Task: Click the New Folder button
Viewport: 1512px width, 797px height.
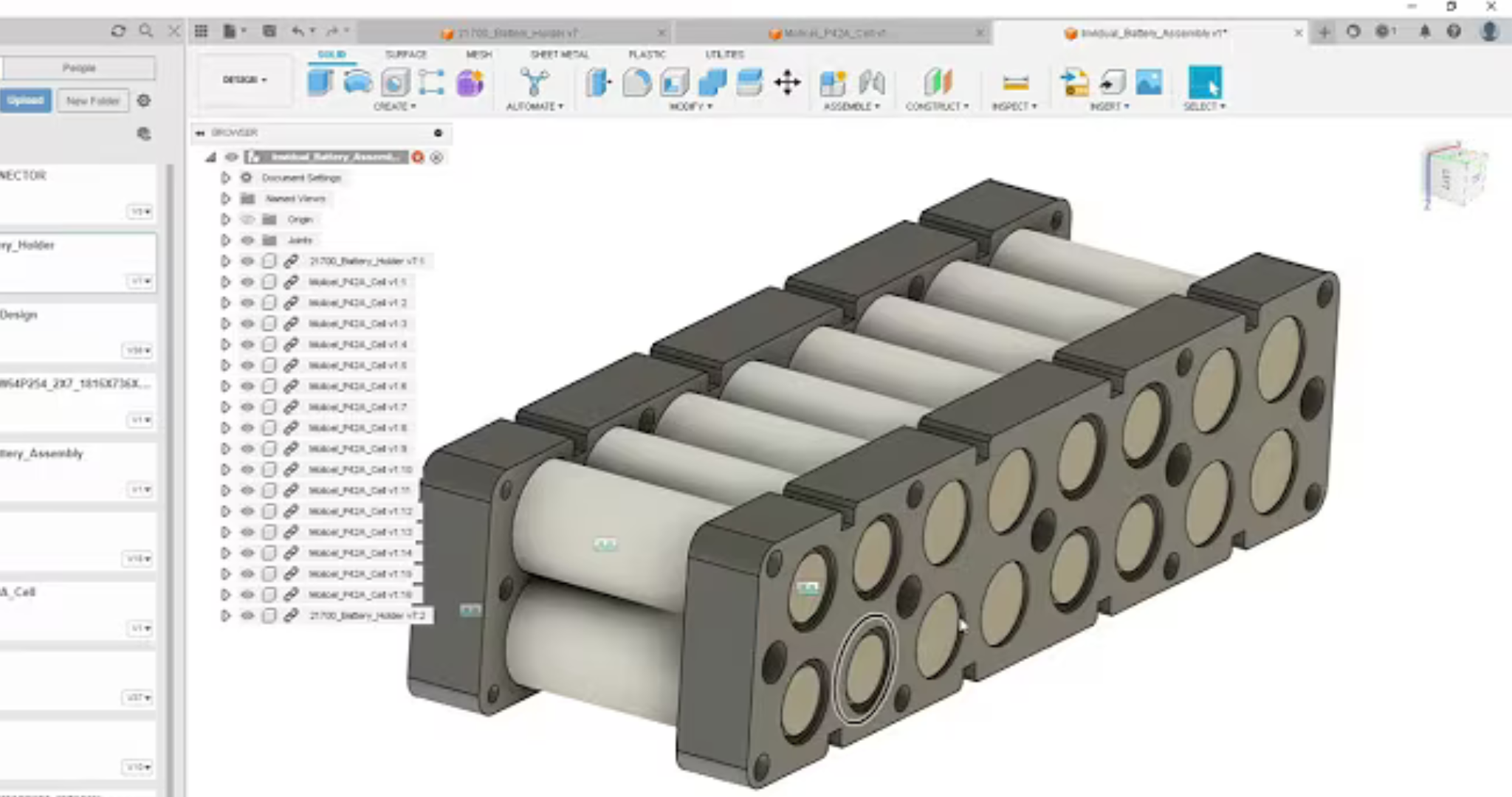Action: [x=94, y=100]
